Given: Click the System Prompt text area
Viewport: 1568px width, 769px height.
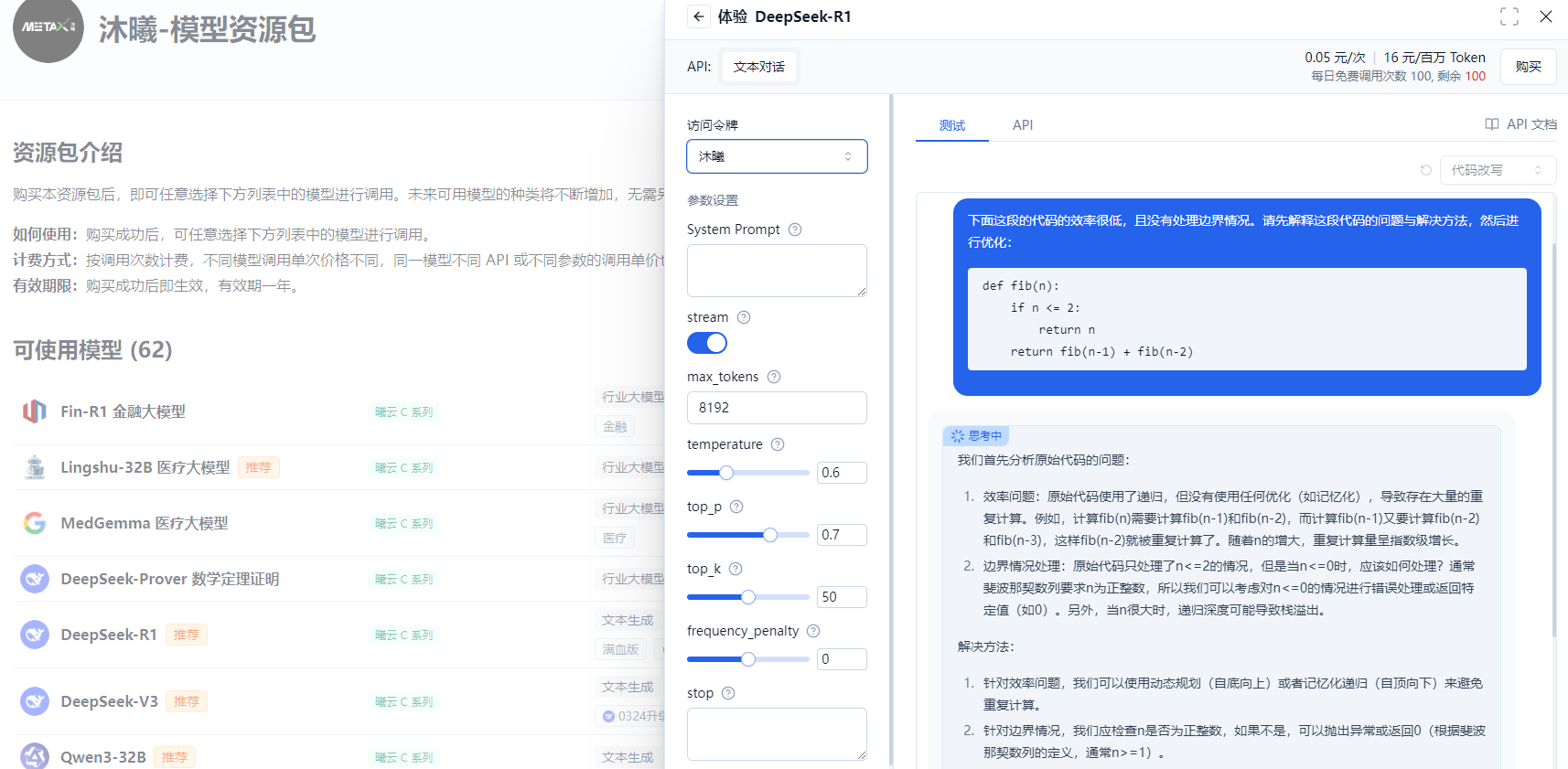Looking at the screenshot, I should pyautogui.click(x=777, y=271).
